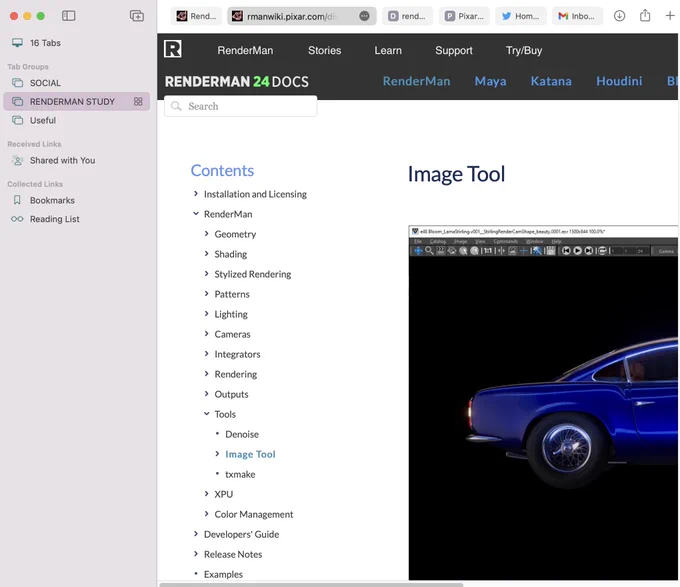The image size is (680, 587).
Task: Open the Stories navigation item
Action: point(324,50)
